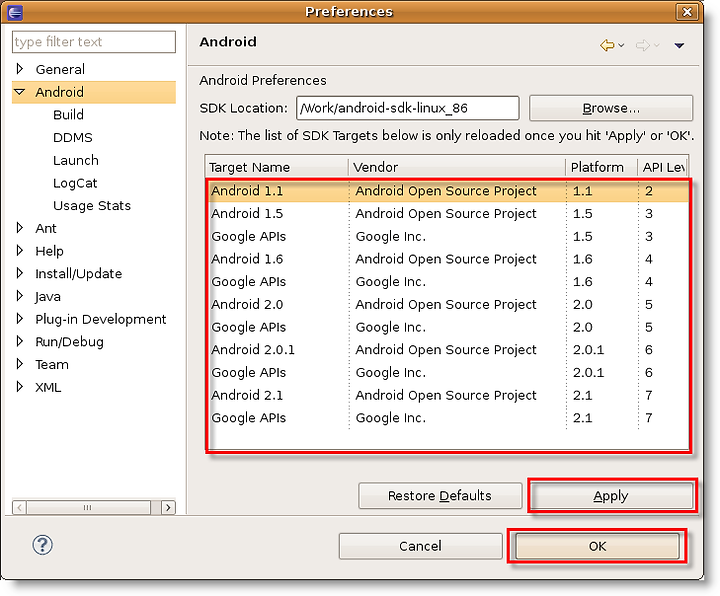This screenshot has height=596, width=720.
Task: Click the Apply button
Action: [611, 495]
